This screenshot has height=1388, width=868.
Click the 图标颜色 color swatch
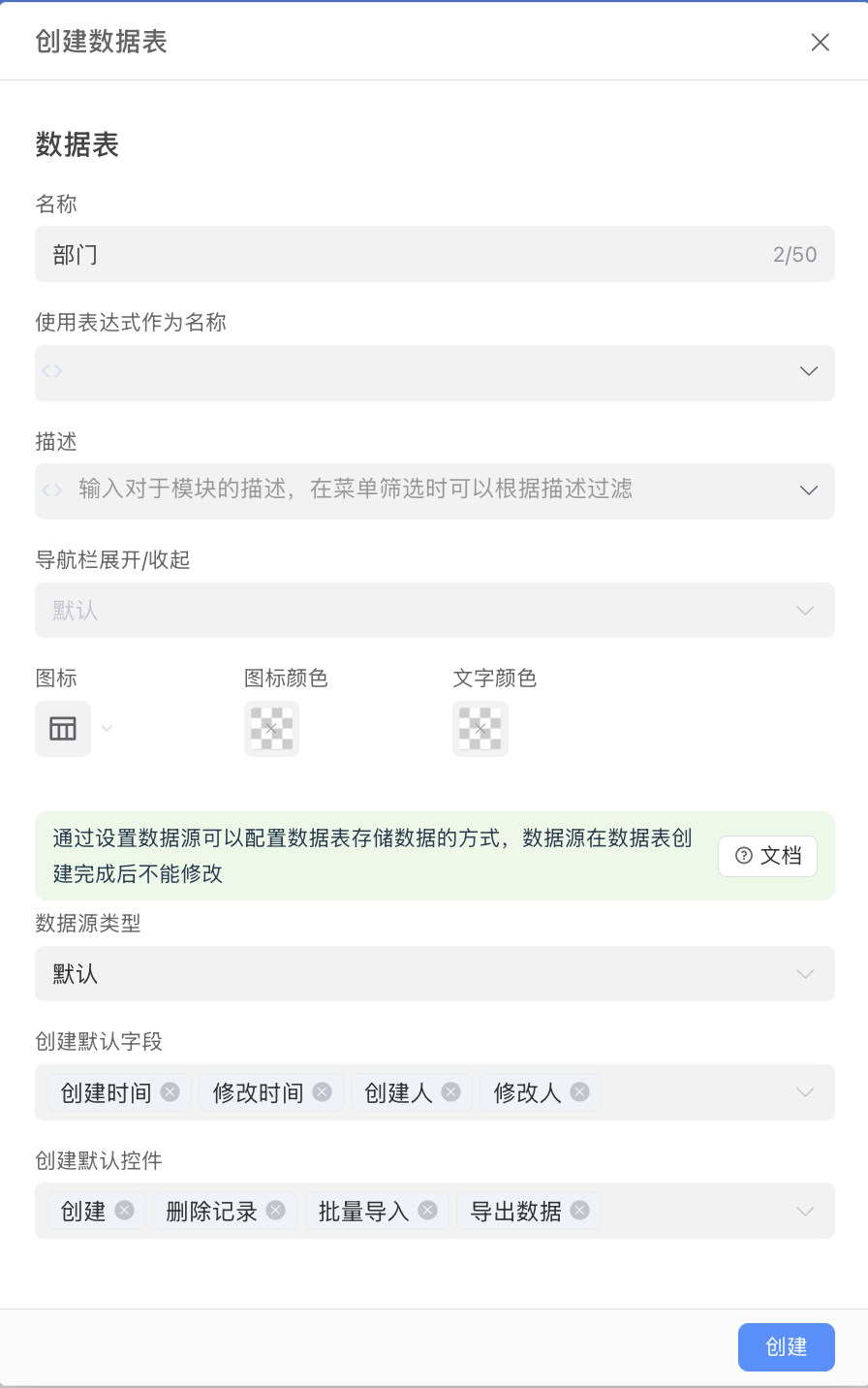pyautogui.click(x=271, y=728)
